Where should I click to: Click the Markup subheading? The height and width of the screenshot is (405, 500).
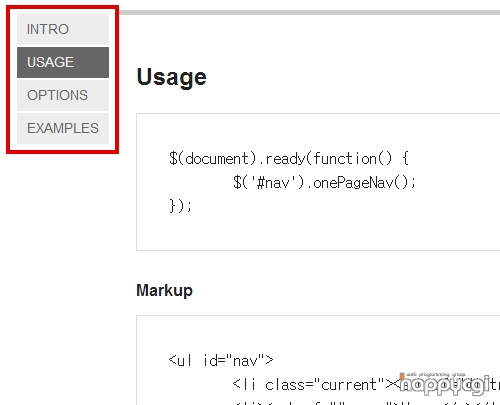(x=165, y=290)
